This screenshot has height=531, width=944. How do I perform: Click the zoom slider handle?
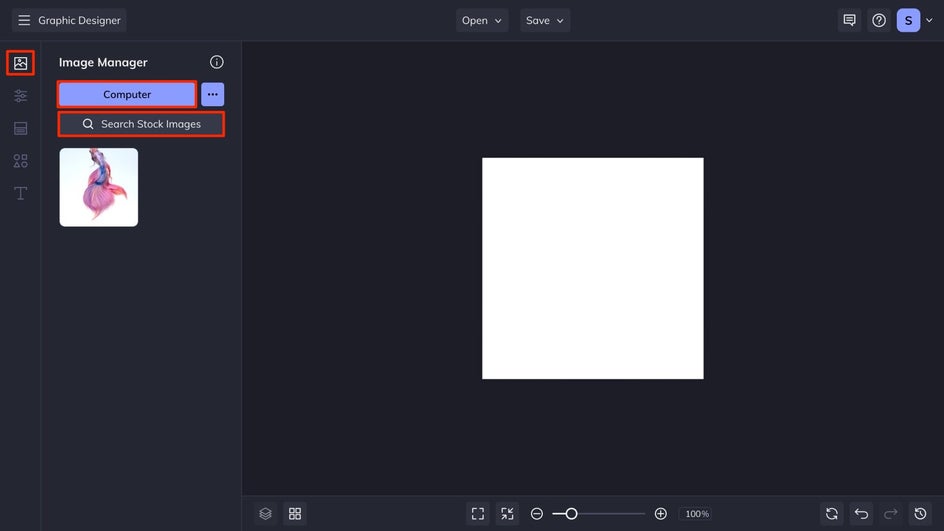coord(571,514)
